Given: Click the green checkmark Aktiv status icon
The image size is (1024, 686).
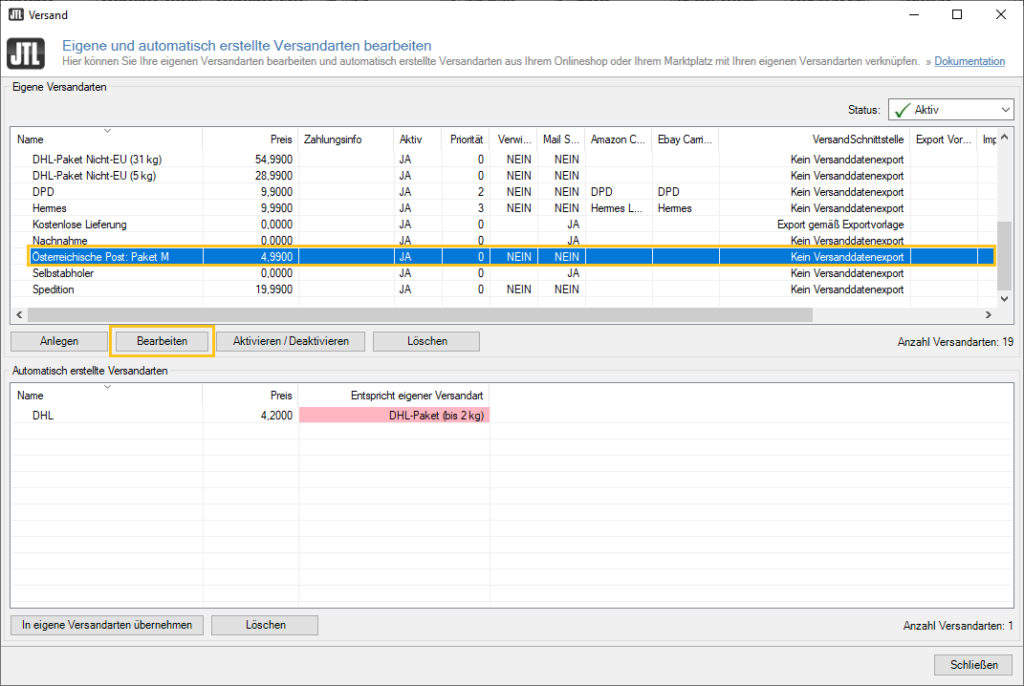Looking at the screenshot, I should pyautogui.click(x=901, y=110).
